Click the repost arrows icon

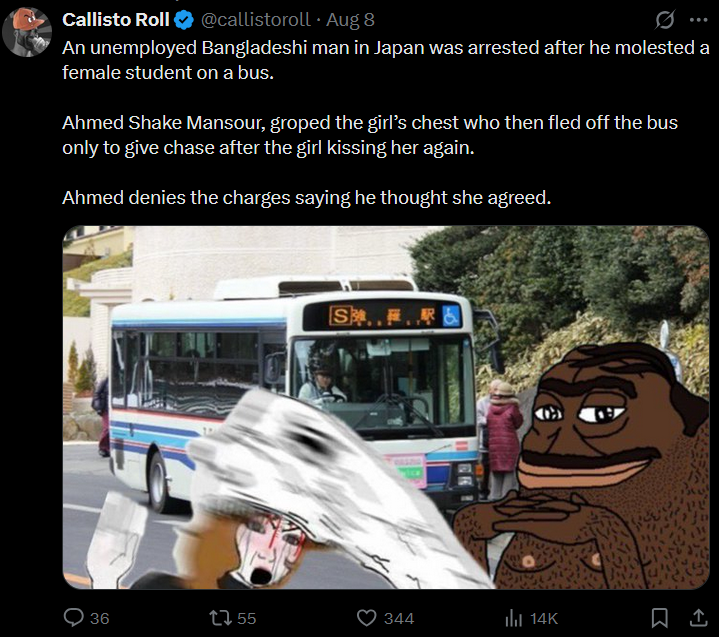pos(221,618)
